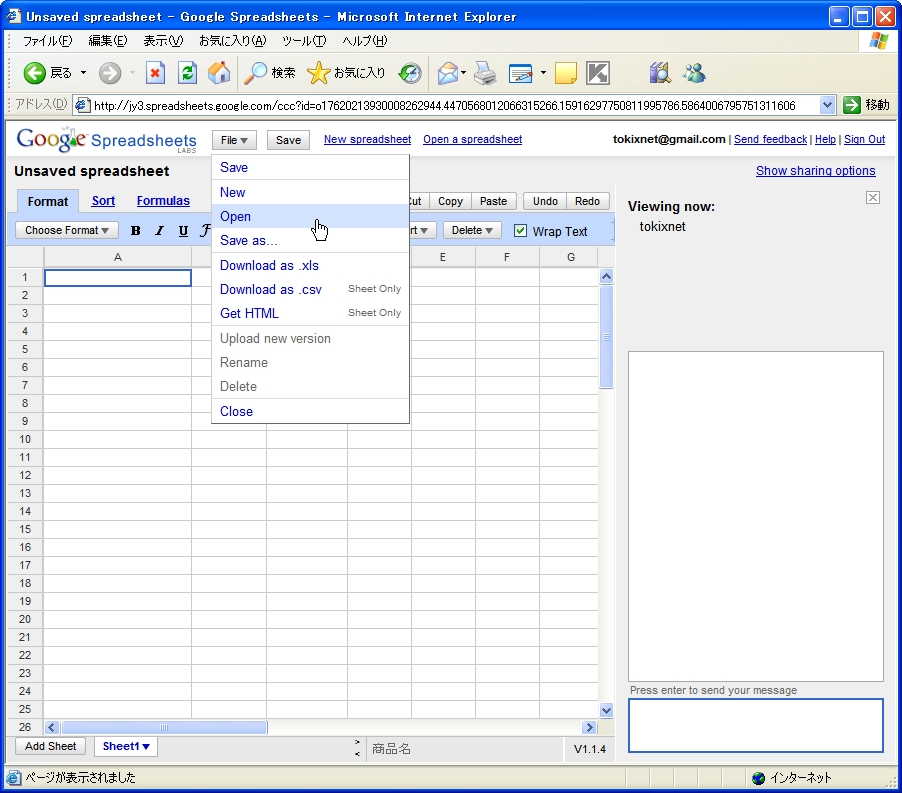The height and width of the screenshot is (793, 902).
Task: Expand the Delete dropdown in toolbar
Action: coord(472,230)
